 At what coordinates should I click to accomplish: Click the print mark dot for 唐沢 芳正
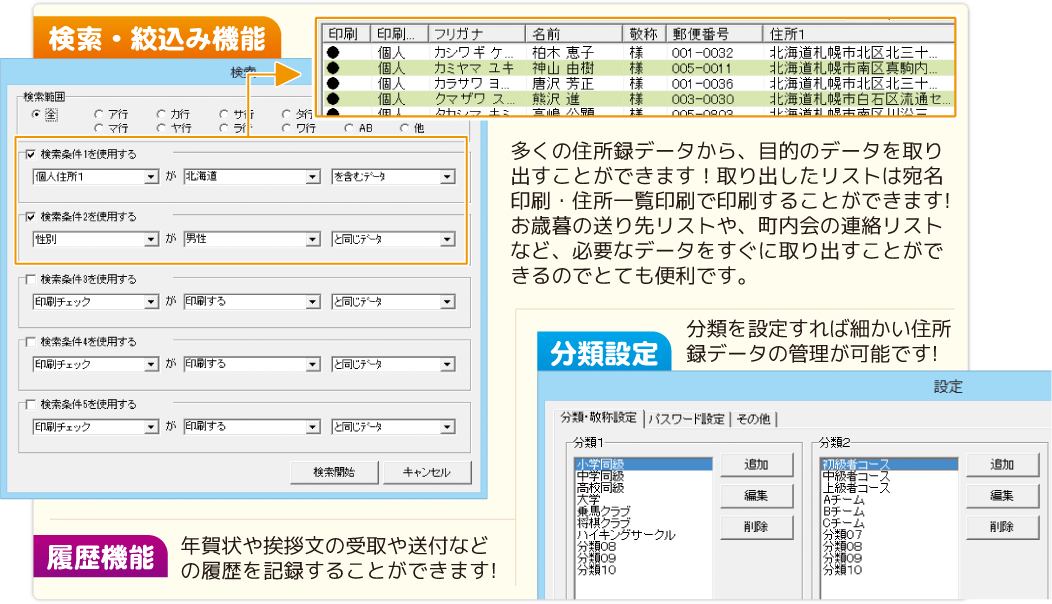click(333, 84)
